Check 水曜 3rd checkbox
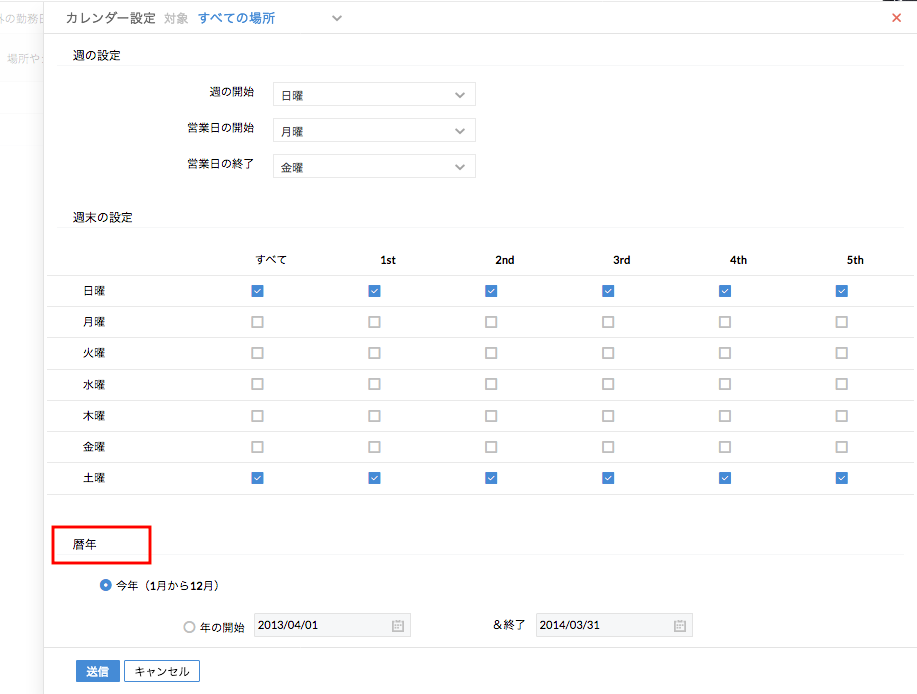The height and width of the screenshot is (694, 917). (608, 384)
